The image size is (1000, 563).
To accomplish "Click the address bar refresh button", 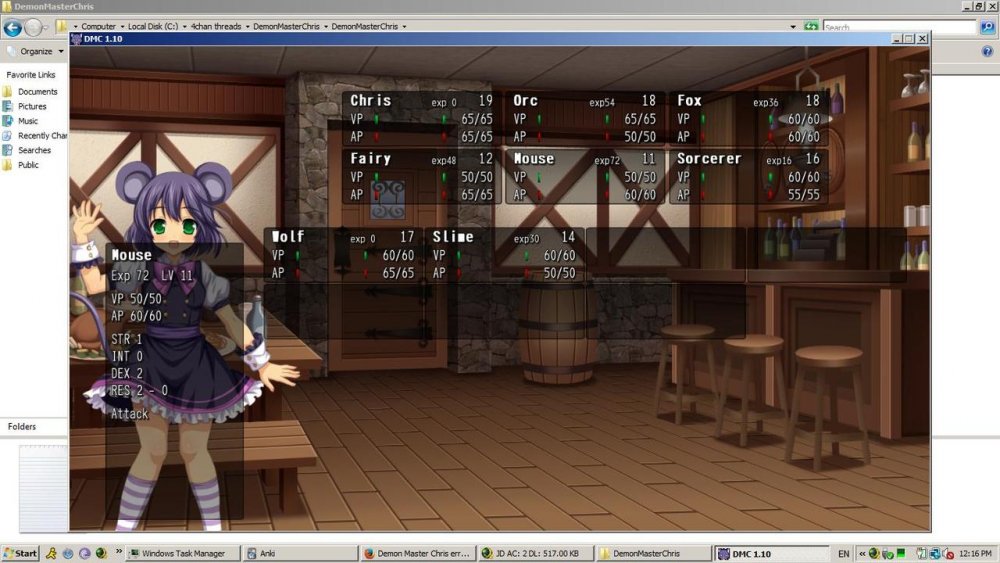I will pos(810,27).
